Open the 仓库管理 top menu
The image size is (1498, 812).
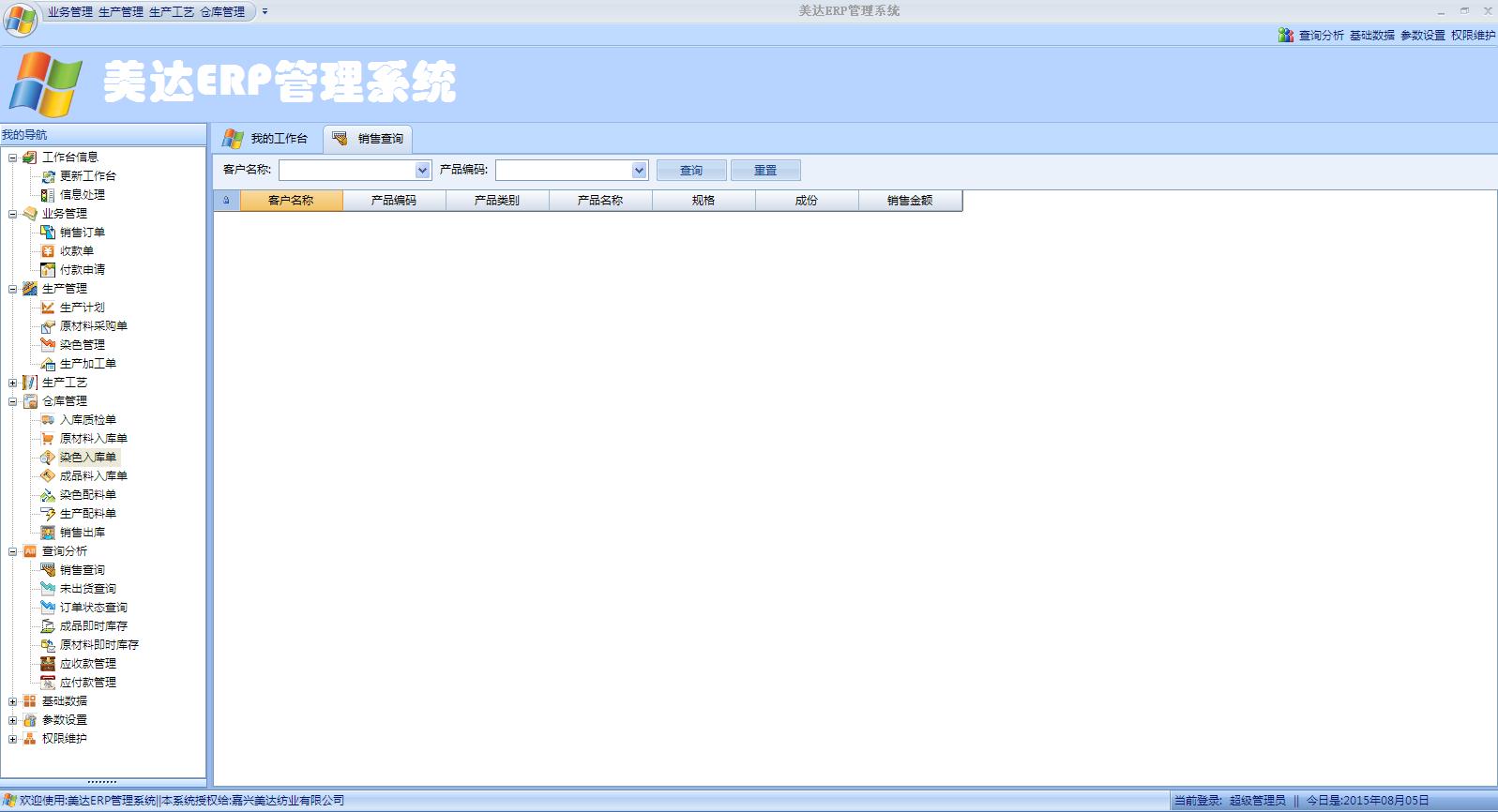coord(222,12)
